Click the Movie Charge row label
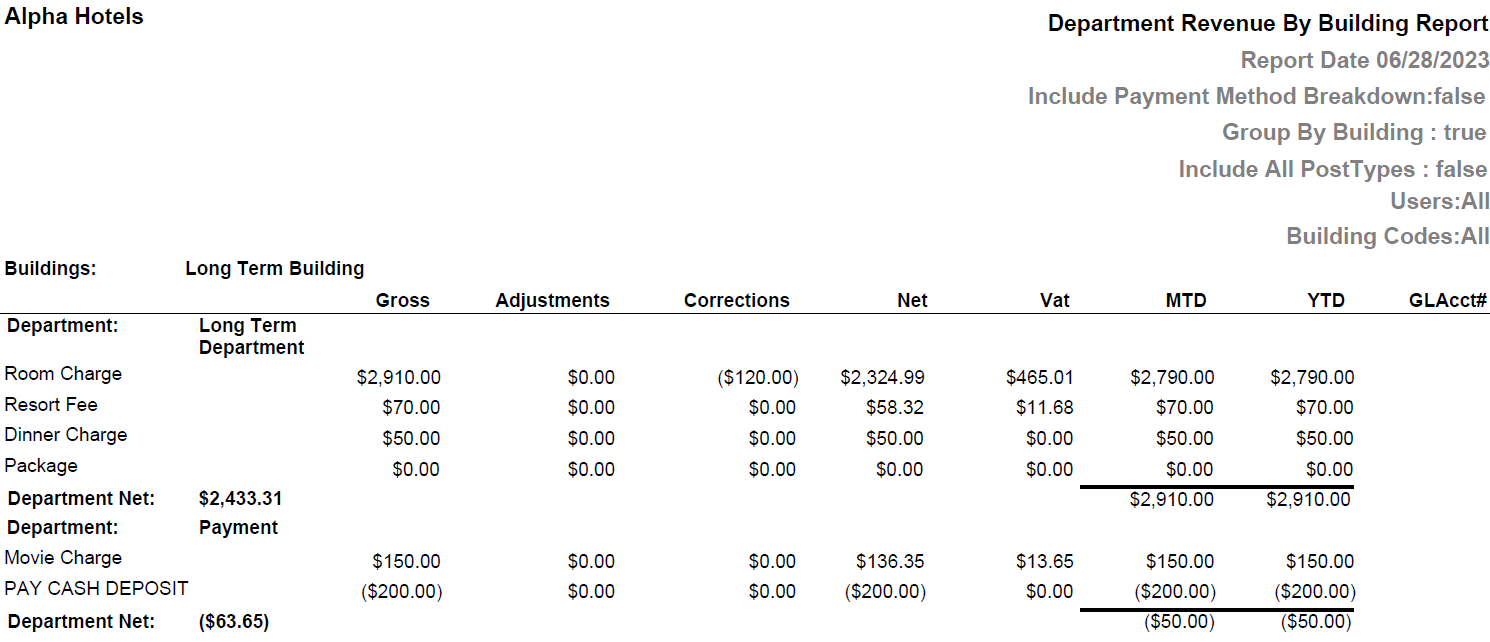Viewport: 1490px width, 642px height. pyautogui.click(x=63, y=558)
